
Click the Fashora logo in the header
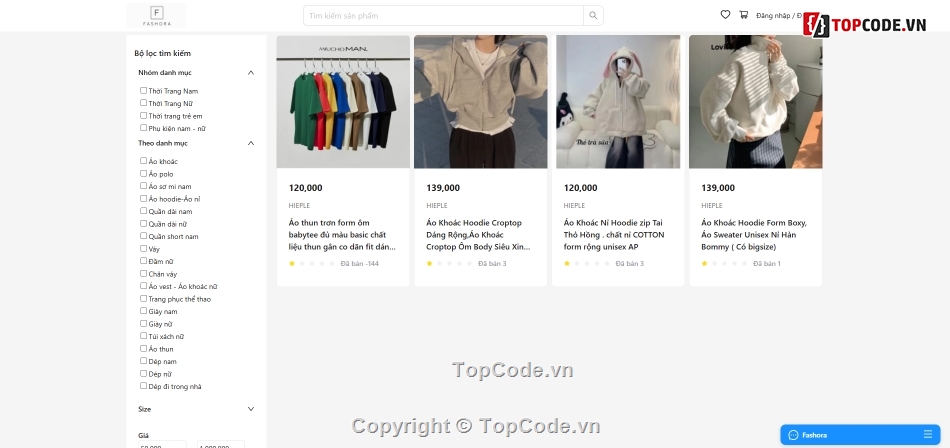click(x=156, y=15)
